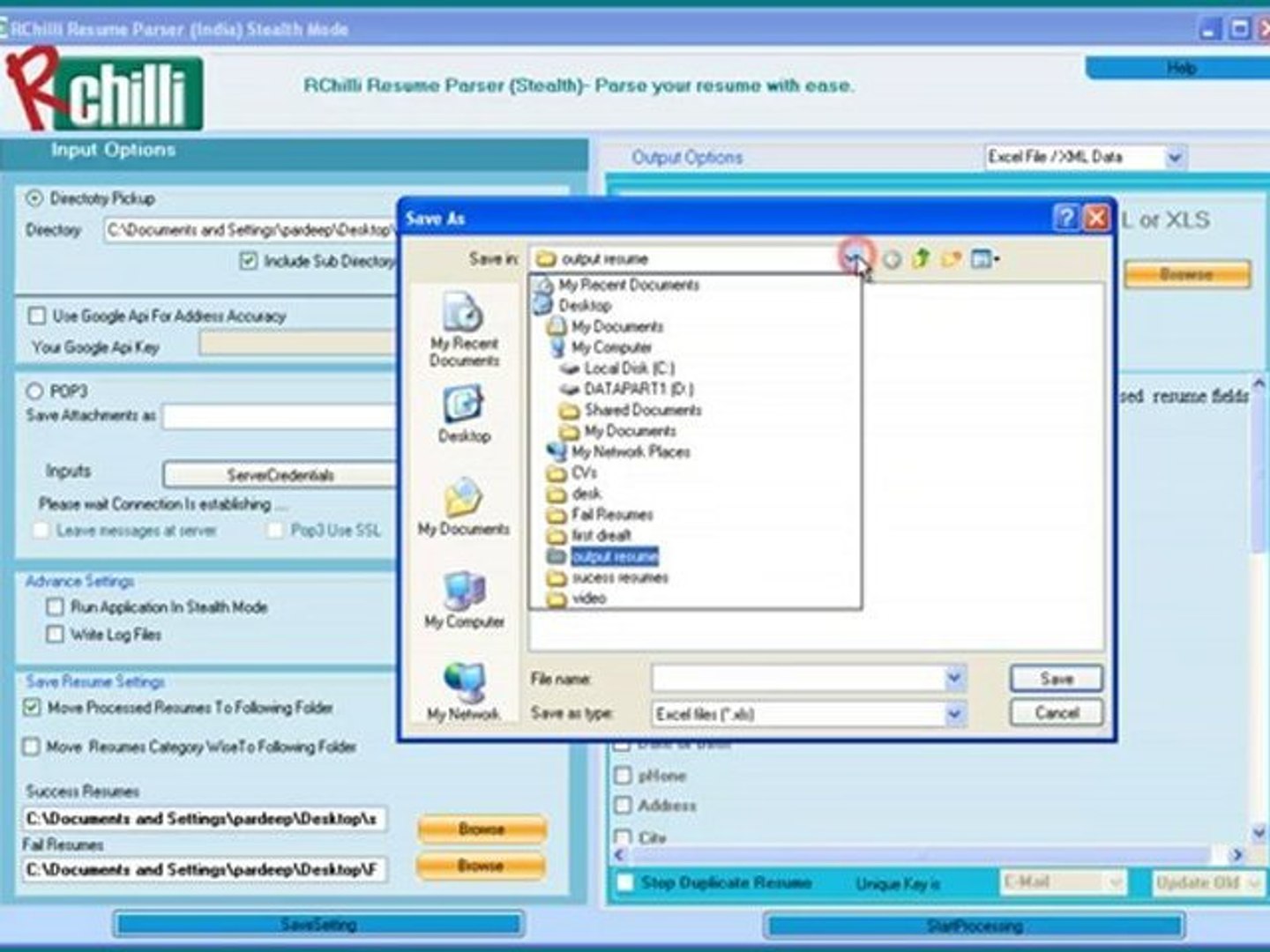Select Desktop in the dropdown list
The image size is (1270, 952).
(x=572, y=305)
